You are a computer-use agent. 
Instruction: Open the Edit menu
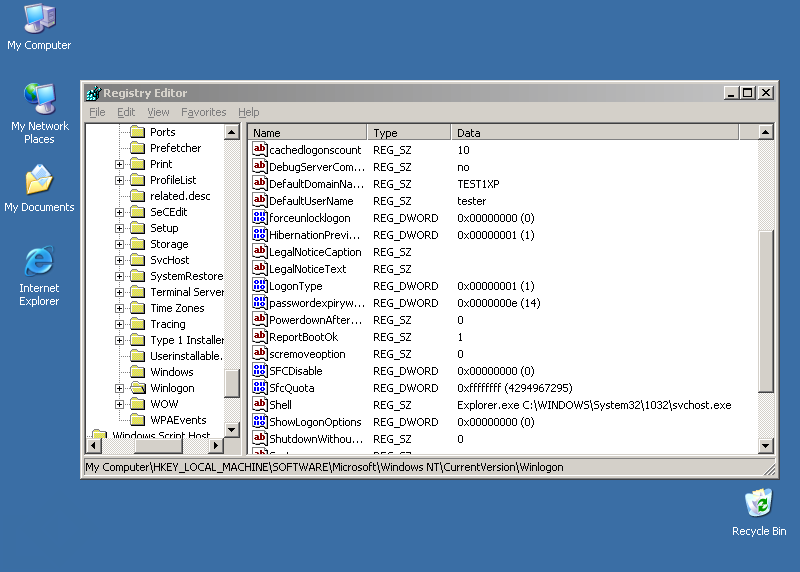tap(126, 112)
